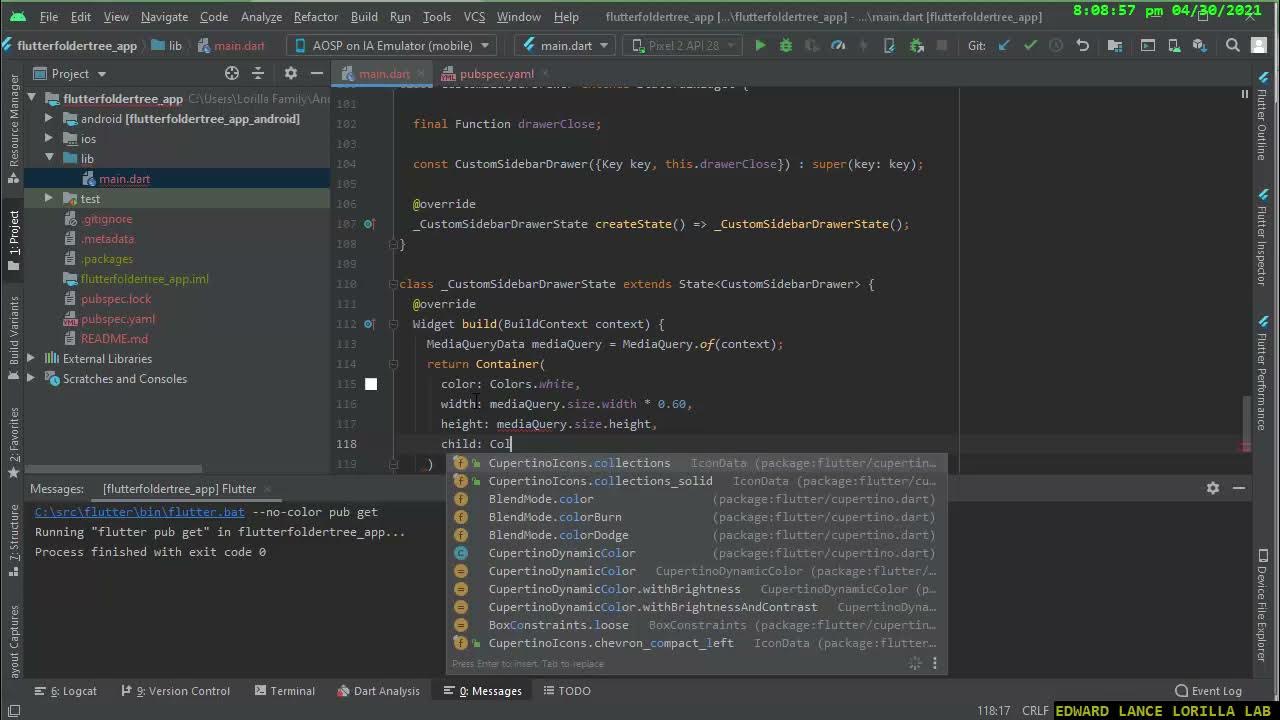1280x720 pixels.
Task: Start debugging with the bug icon
Action: click(x=786, y=46)
